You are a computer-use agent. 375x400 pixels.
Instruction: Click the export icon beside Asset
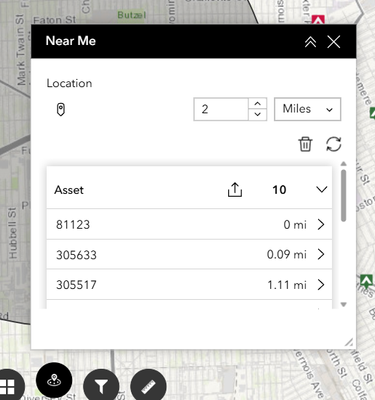(x=235, y=190)
